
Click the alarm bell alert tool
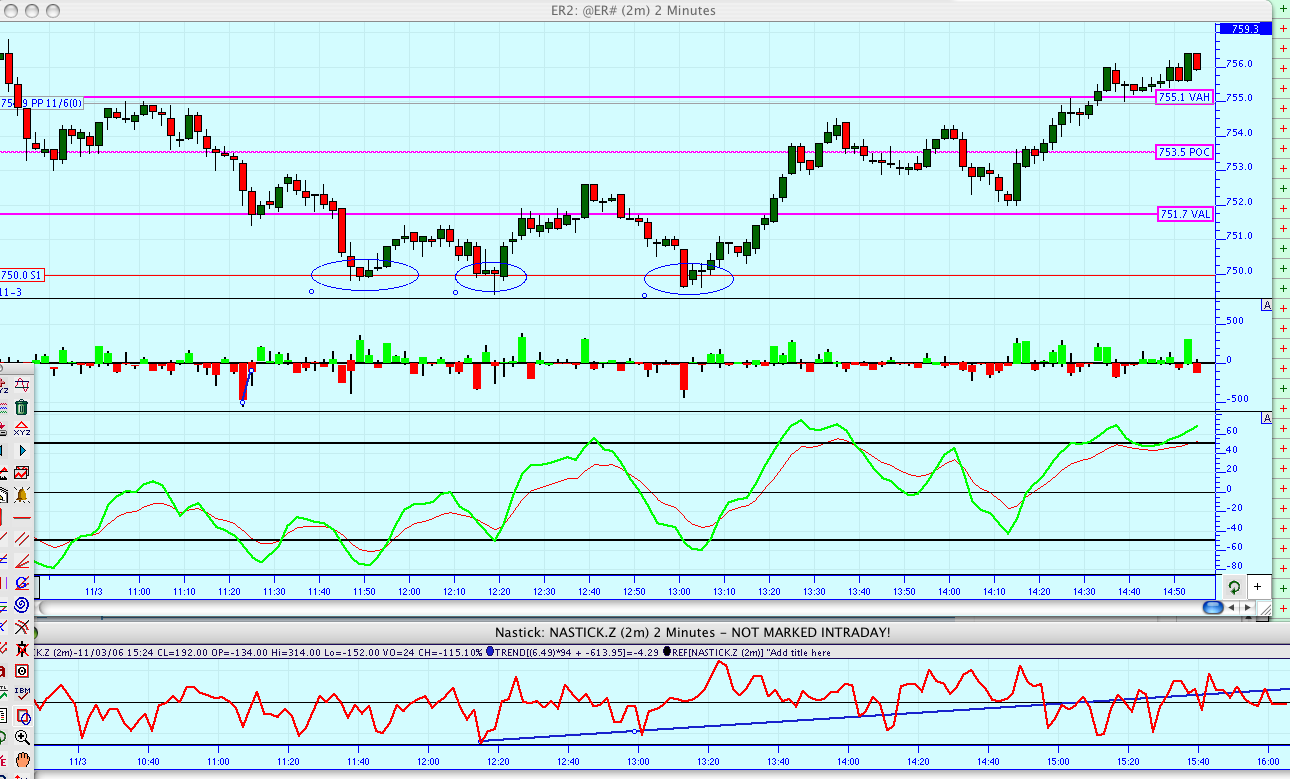point(21,494)
